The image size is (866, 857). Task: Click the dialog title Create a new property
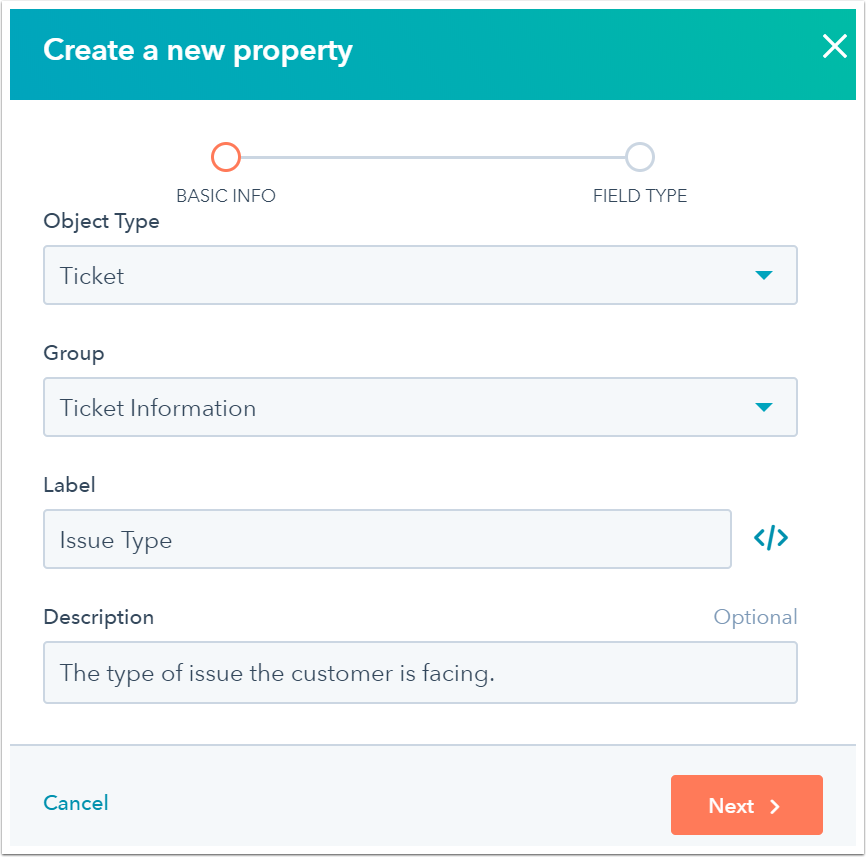click(x=198, y=50)
